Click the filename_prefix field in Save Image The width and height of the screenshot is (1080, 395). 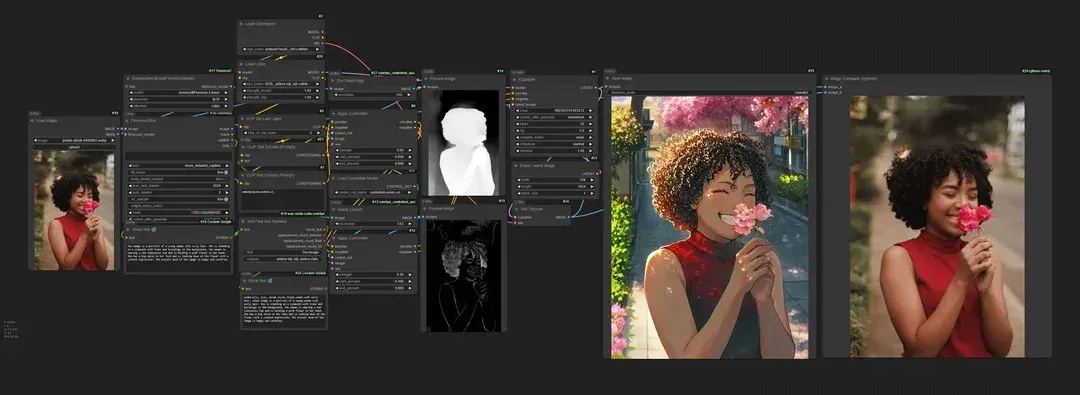coord(709,92)
